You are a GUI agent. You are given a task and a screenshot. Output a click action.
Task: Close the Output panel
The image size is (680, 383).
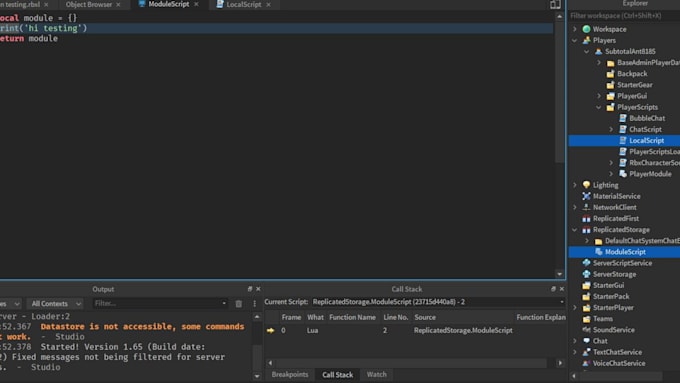(258, 289)
